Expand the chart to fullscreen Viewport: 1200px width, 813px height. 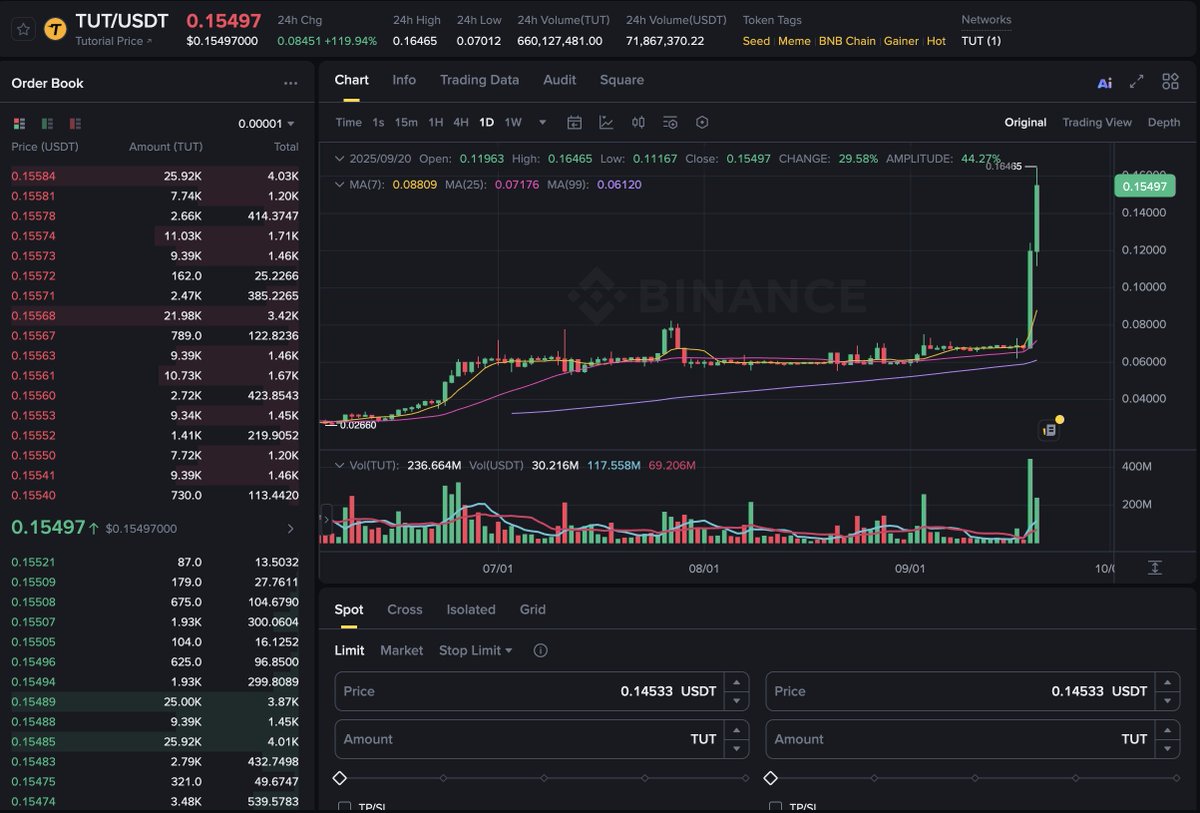tap(1136, 82)
